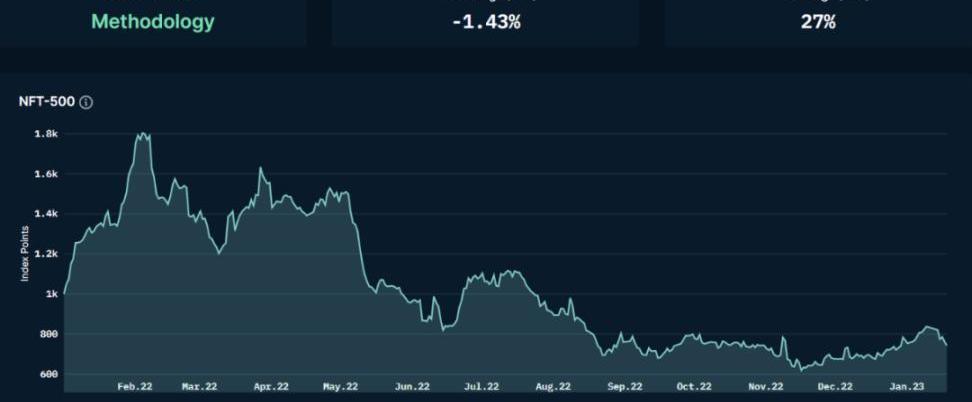972x402 pixels.
Task: Click the -1.43% stat card
Action: 485,21
